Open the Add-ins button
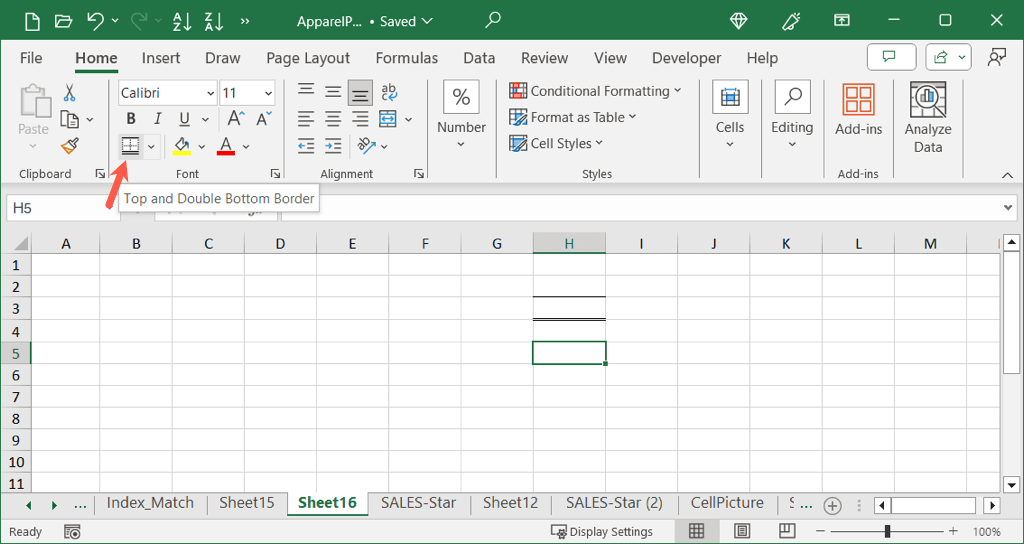1024x544 pixels. (x=858, y=110)
